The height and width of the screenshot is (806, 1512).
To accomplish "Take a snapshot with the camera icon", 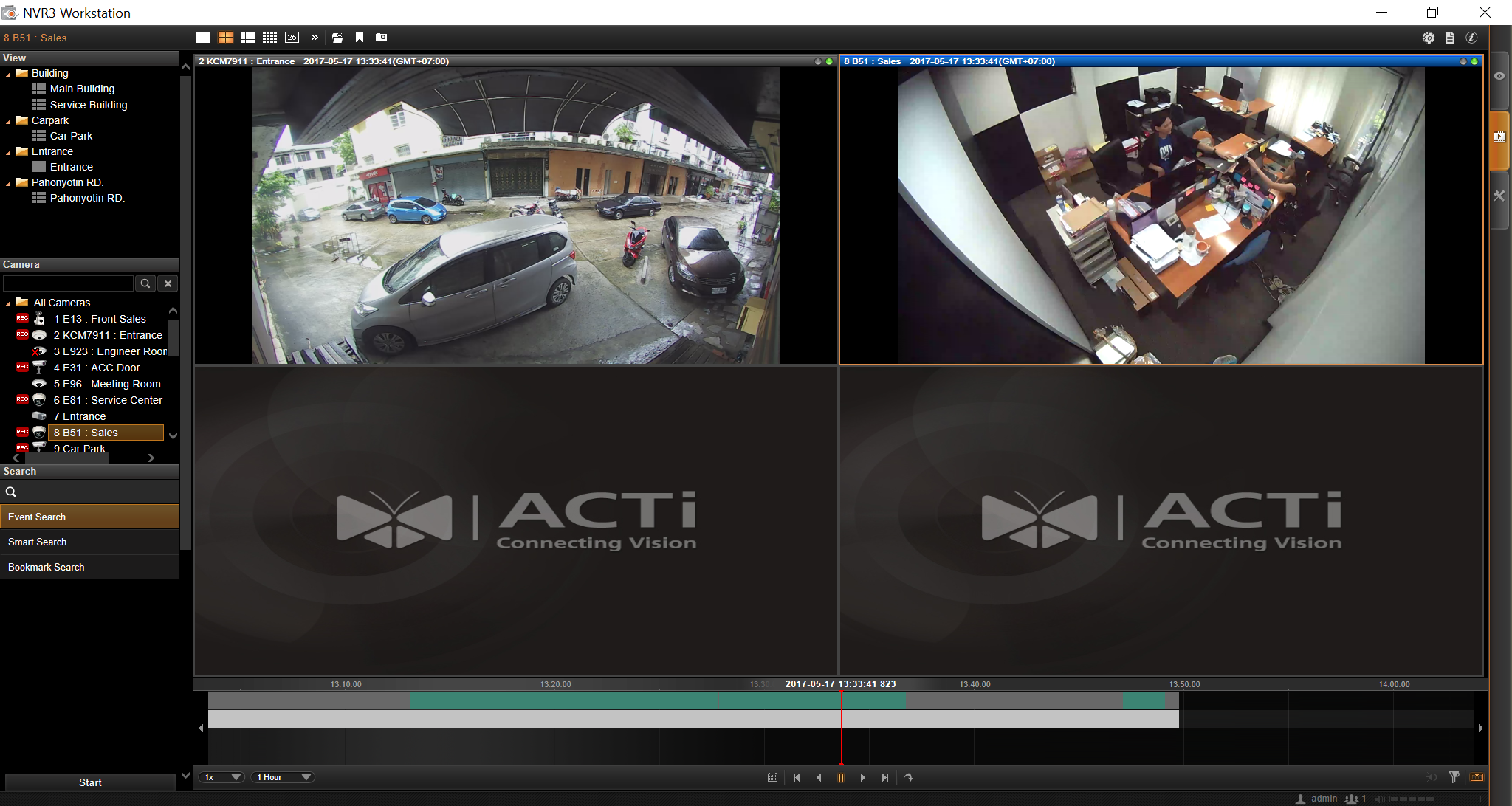I will click(382, 38).
